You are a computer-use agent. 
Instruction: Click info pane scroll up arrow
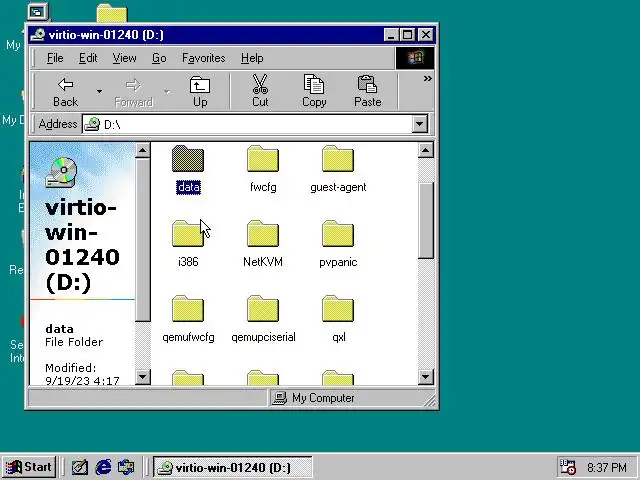coord(142,150)
